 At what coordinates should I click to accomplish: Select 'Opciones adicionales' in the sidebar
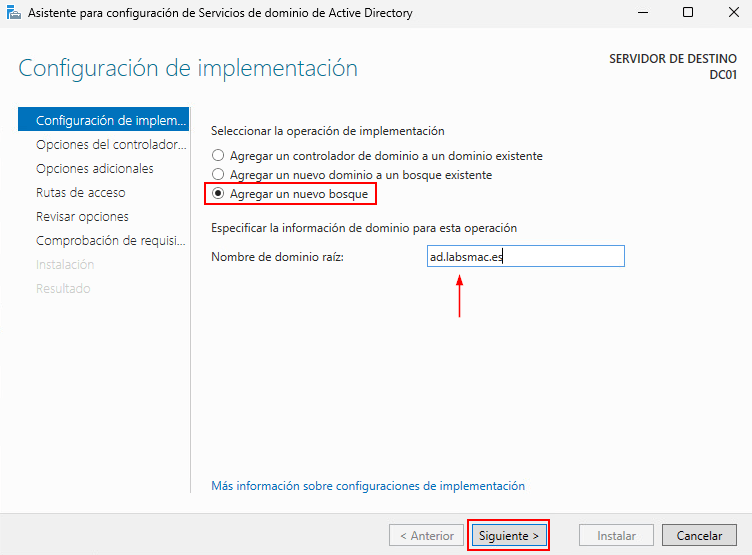pyautogui.click(x=95, y=169)
